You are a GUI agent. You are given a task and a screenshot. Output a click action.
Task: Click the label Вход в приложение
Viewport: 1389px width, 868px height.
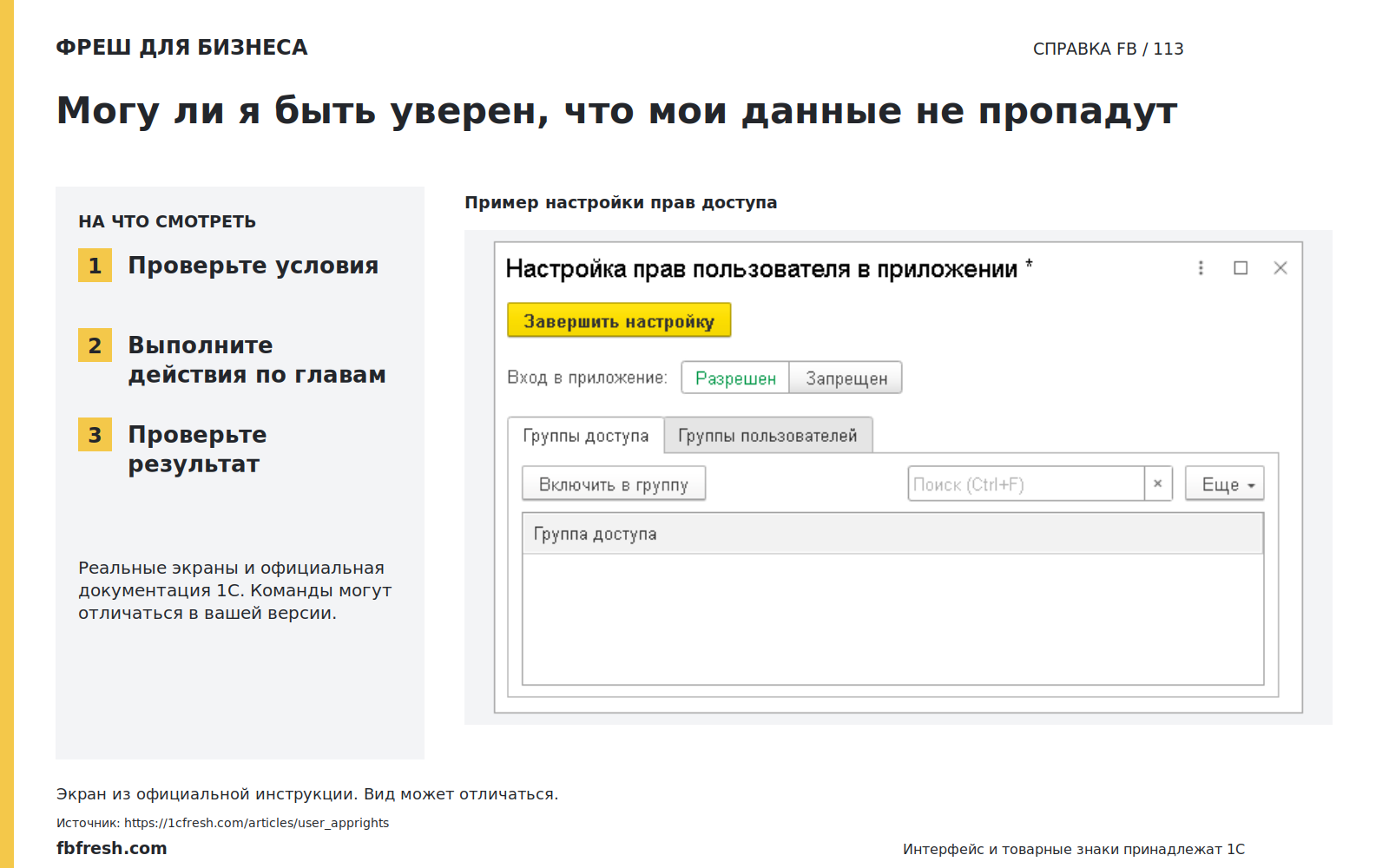point(587,378)
